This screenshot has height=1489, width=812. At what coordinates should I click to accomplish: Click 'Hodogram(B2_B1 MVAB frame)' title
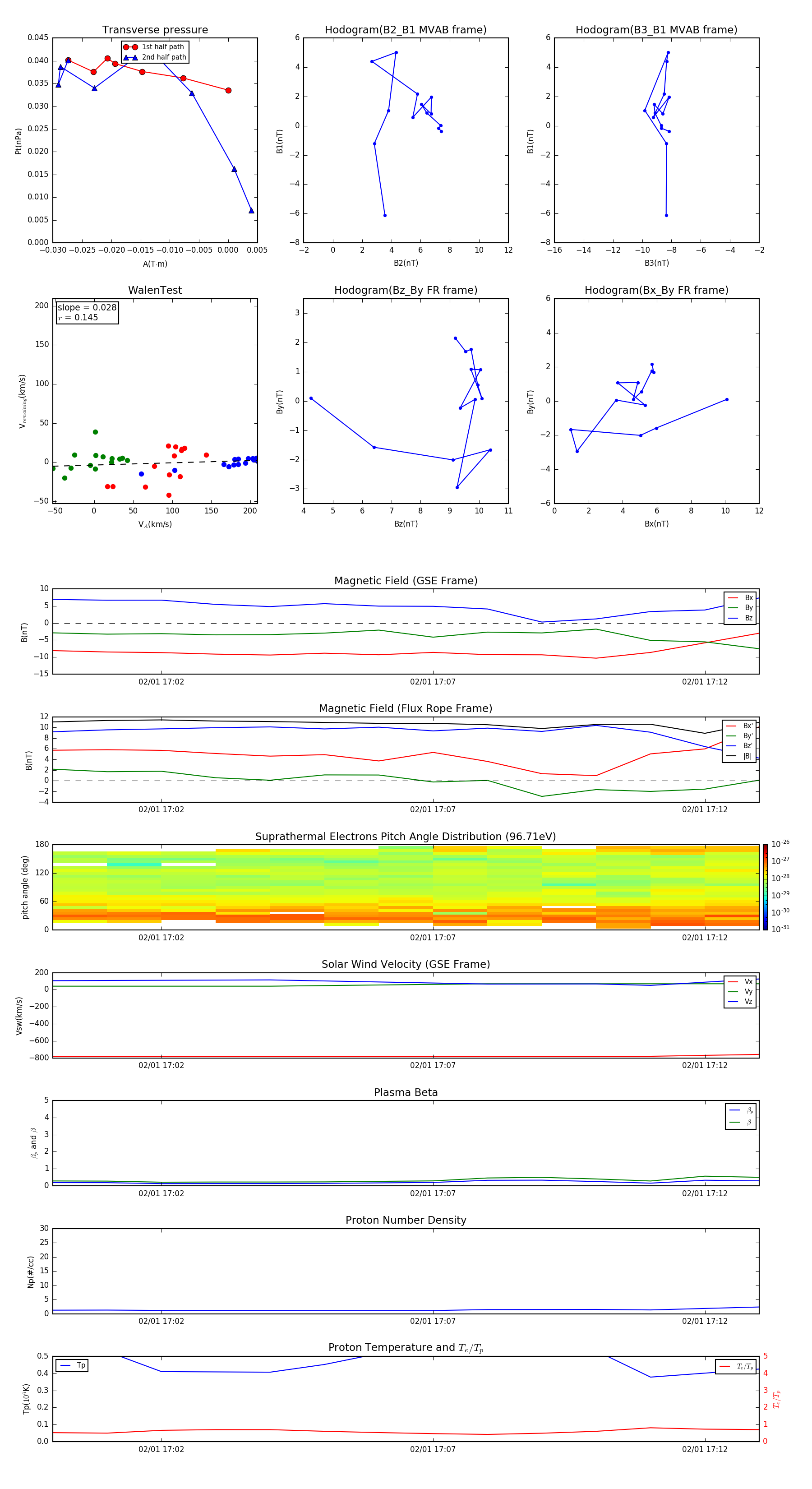pyautogui.click(x=406, y=30)
